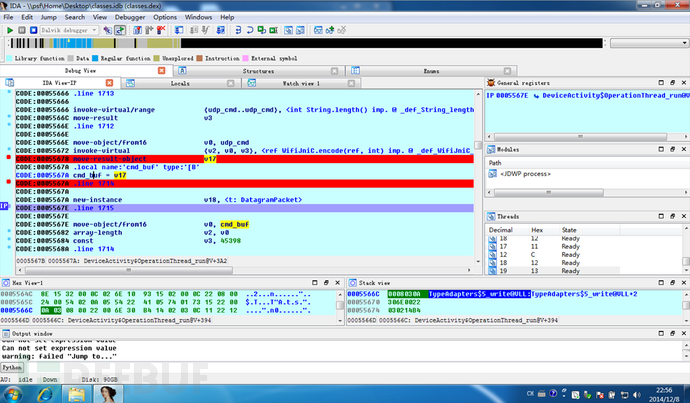Image resolution: width=690 pixels, height=403 pixels.
Task: Click the highlighted cmd_buf operand in disassembly
Action: pyautogui.click(x=235, y=224)
